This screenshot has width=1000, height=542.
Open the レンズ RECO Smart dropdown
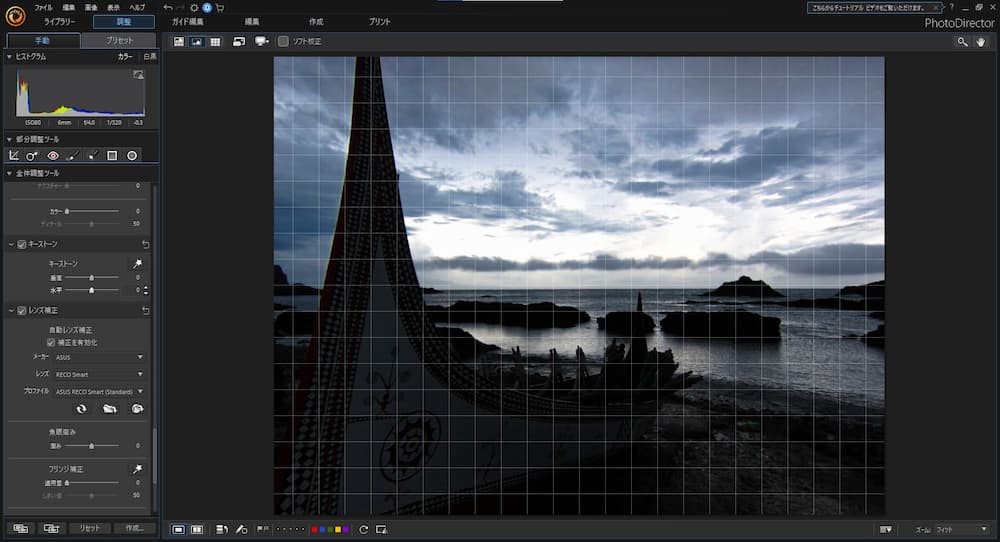point(99,374)
